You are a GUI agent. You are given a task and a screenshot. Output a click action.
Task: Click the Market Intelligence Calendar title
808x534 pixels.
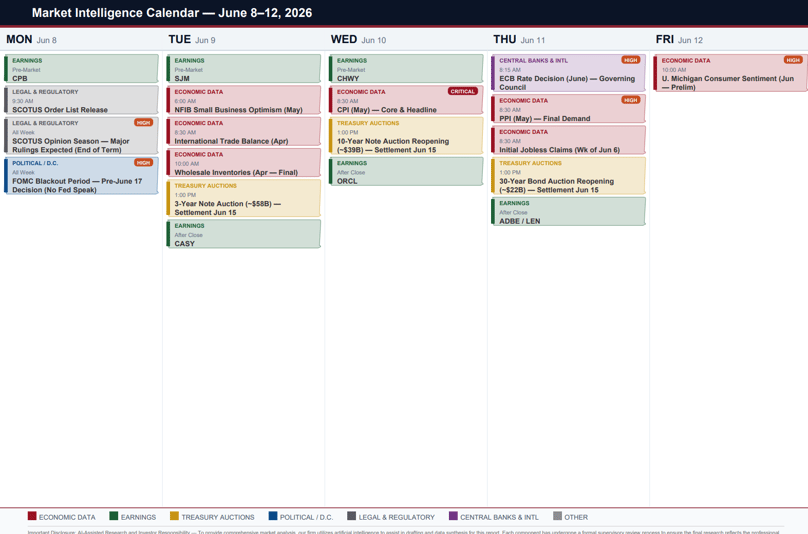[x=172, y=13]
